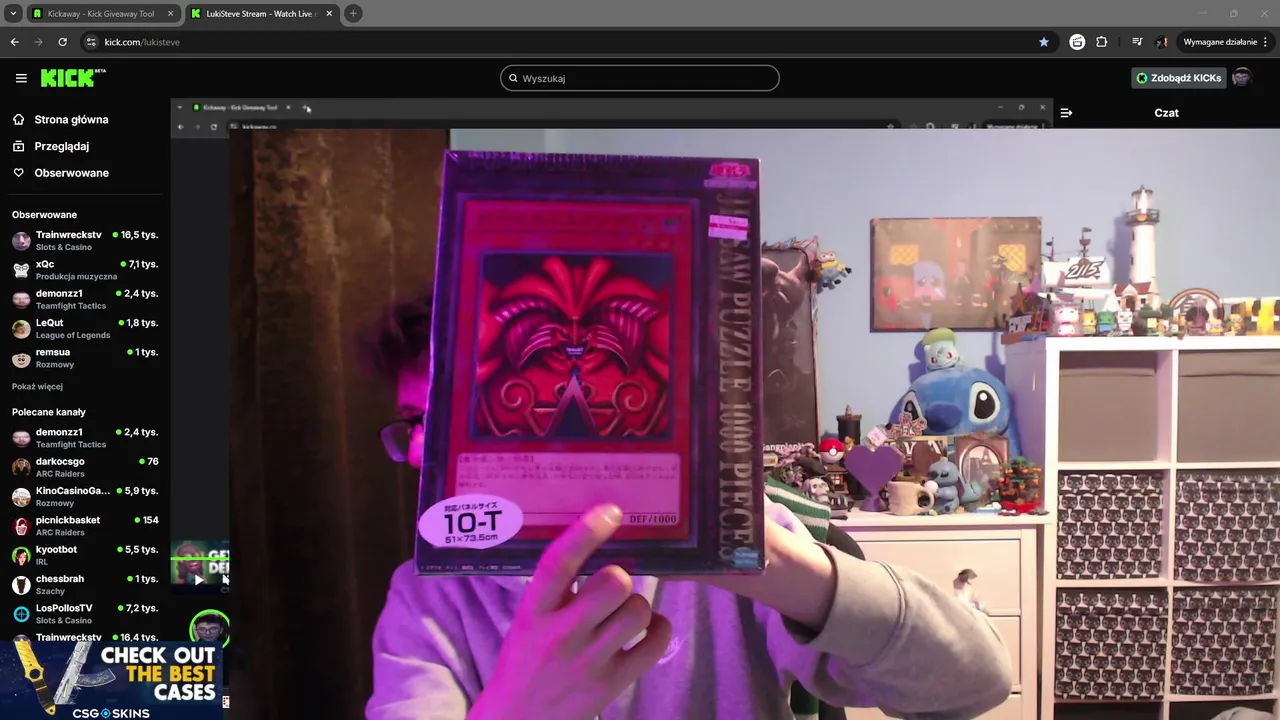Close the Kickaway - Kick Giveaway Tool tab
This screenshot has width=1280, height=720.
[x=170, y=14]
